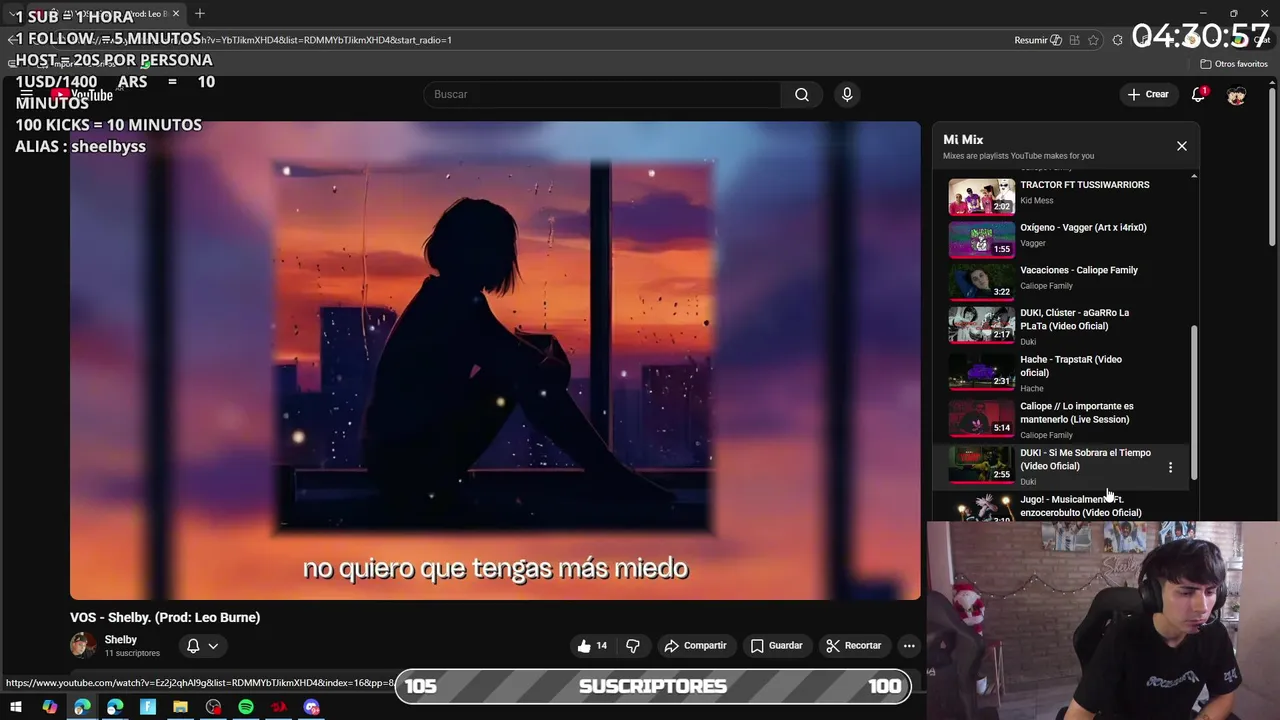The height and width of the screenshot is (720, 1280).
Task: Dislike the video with thumbs down
Action: (x=633, y=646)
